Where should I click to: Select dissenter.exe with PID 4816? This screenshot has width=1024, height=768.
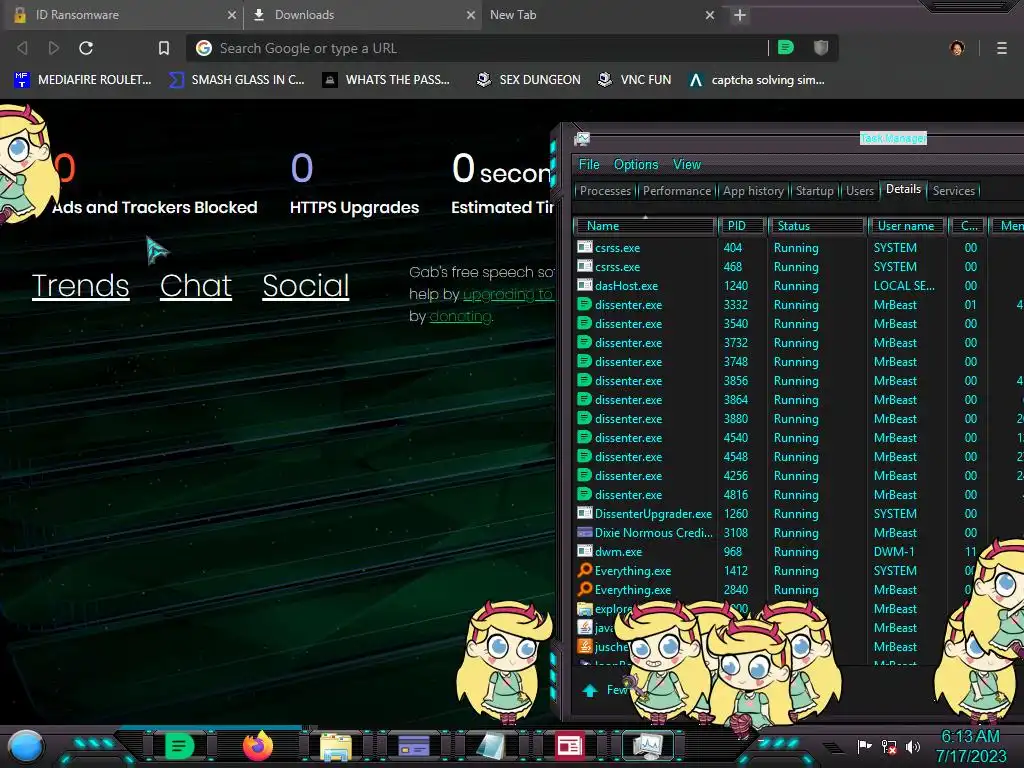[797, 495]
